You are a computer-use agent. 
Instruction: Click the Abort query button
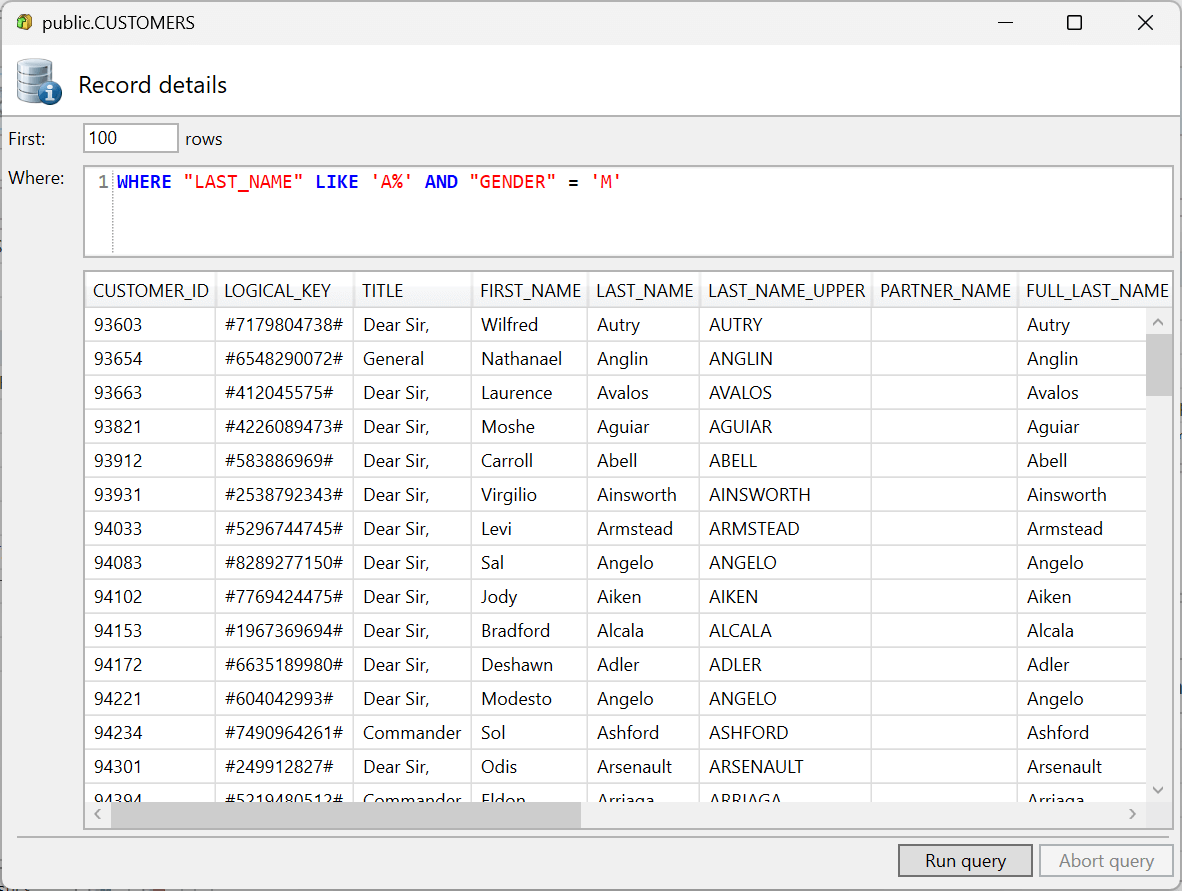click(1106, 860)
